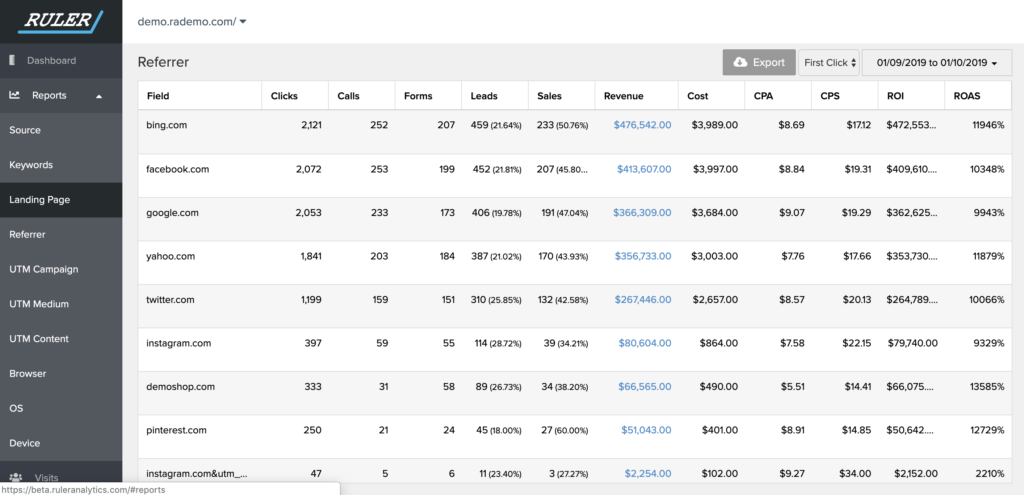Open the First Click attribution dropdown
The height and width of the screenshot is (495, 1024).
(x=829, y=63)
